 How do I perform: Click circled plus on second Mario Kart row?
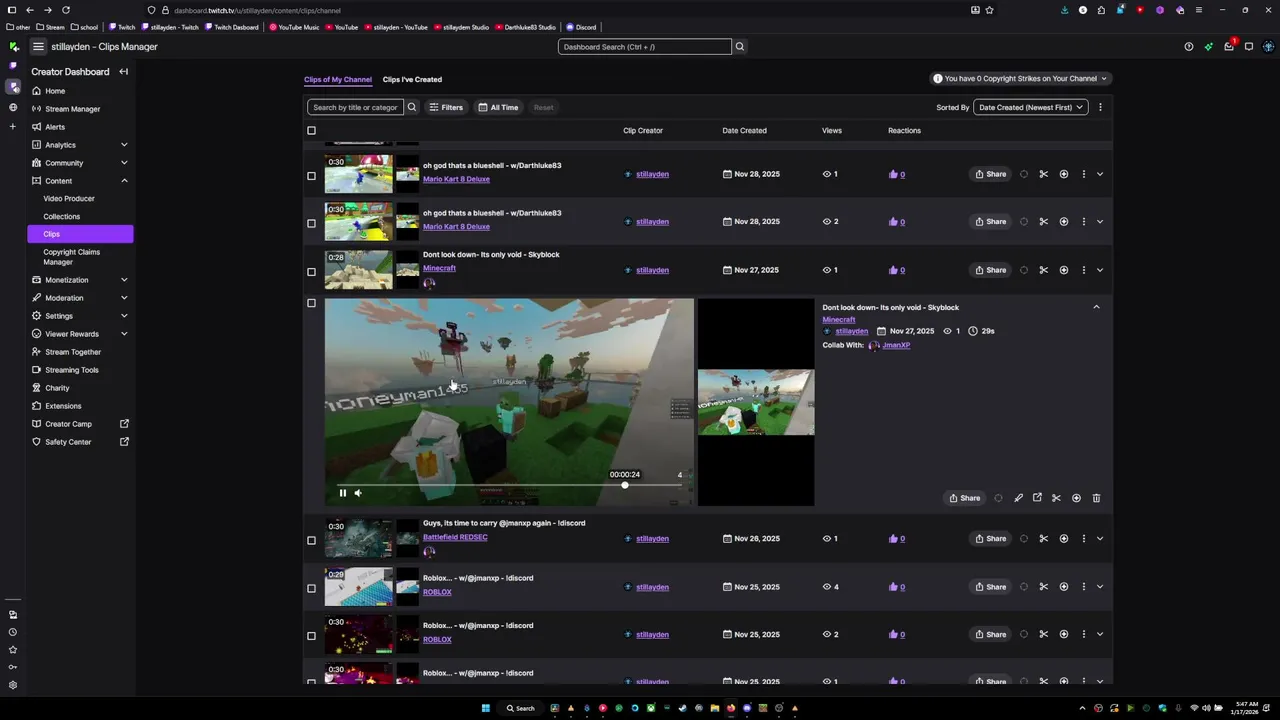[x=1063, y=222]
